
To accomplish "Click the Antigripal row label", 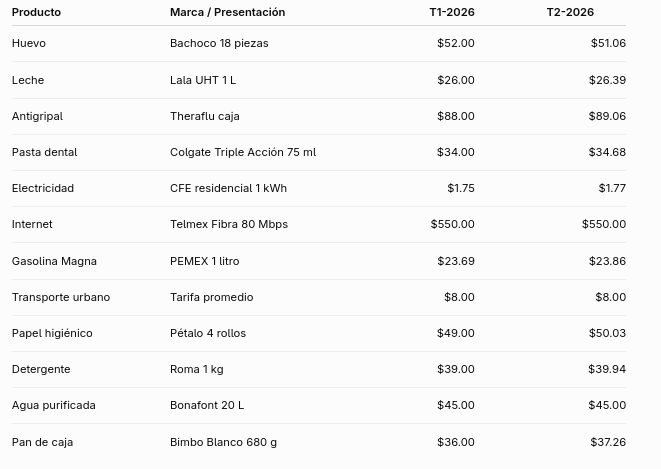I will tap(37, 116).
